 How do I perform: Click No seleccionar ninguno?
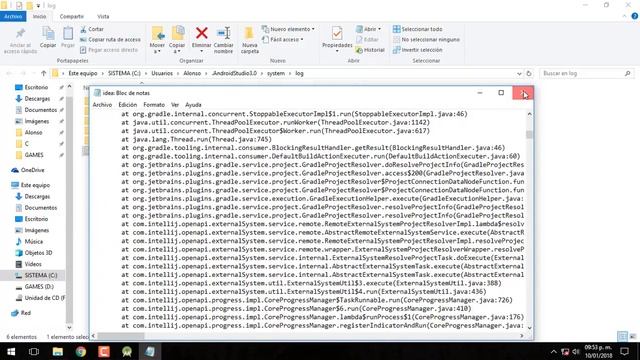click(x=426, y=40)
